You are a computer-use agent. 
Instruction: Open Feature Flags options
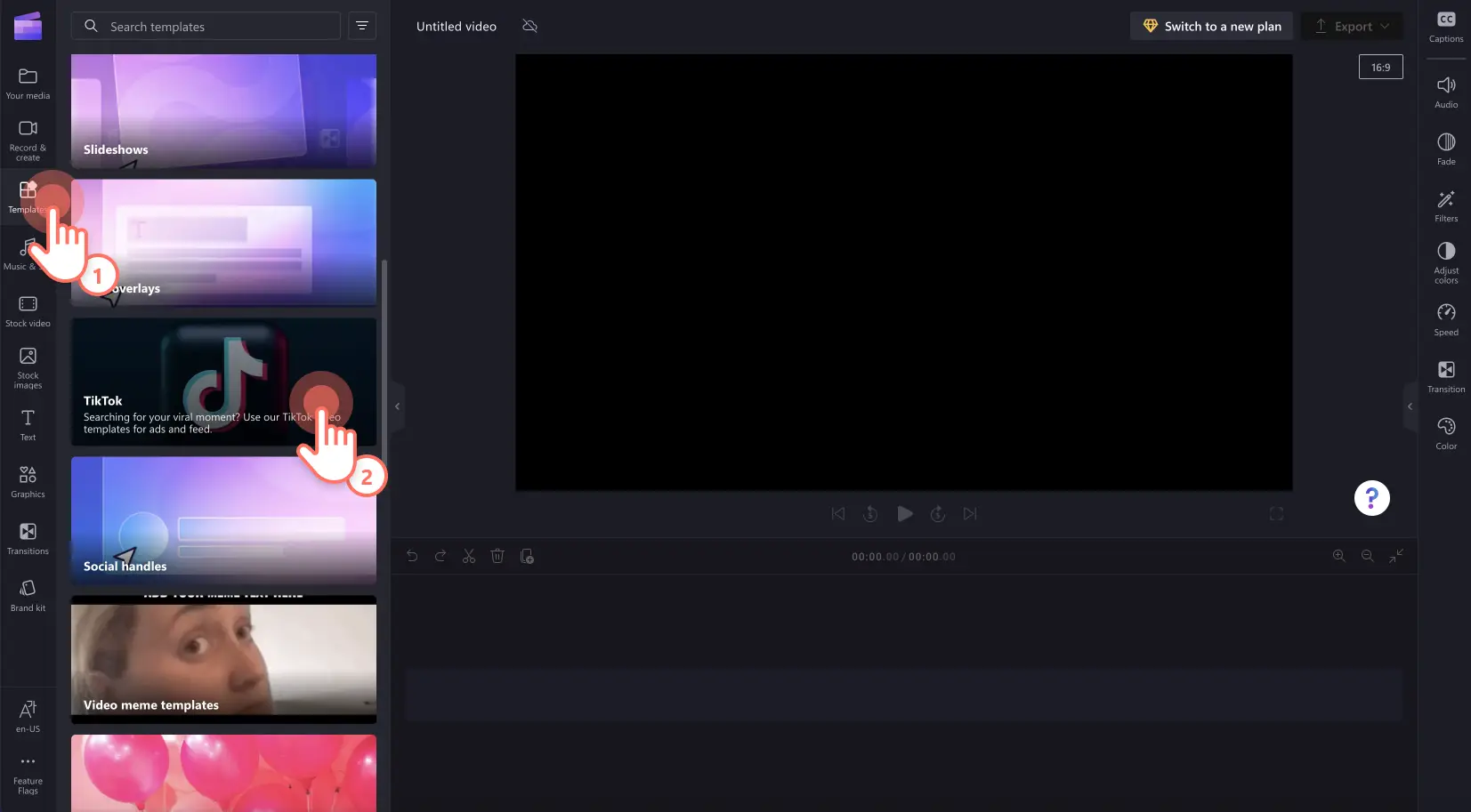[x=28, y=776]
